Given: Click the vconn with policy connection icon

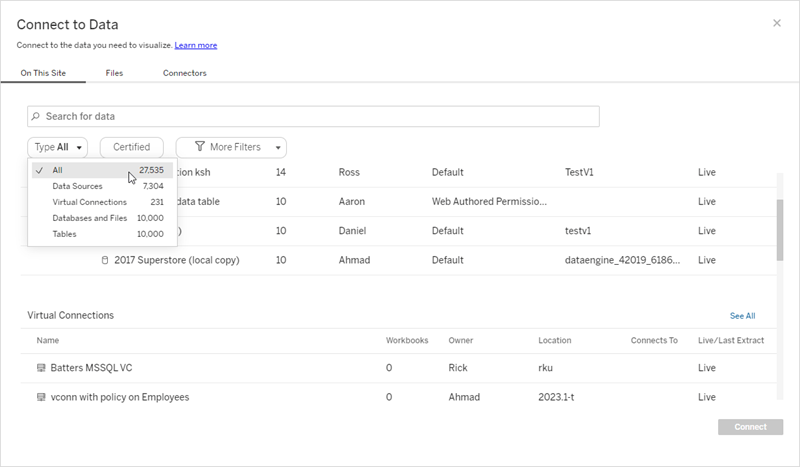Looking at the screenshot, I should point(41,397).
